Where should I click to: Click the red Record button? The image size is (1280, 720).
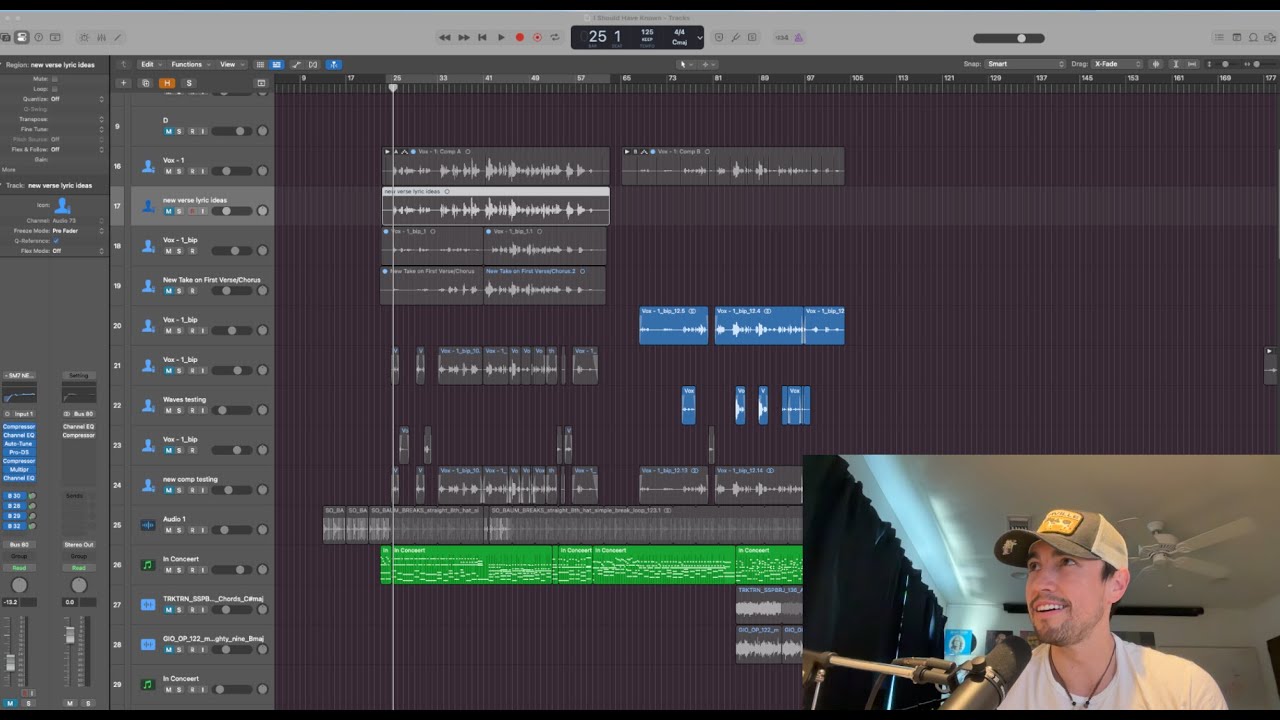point(519,37)
